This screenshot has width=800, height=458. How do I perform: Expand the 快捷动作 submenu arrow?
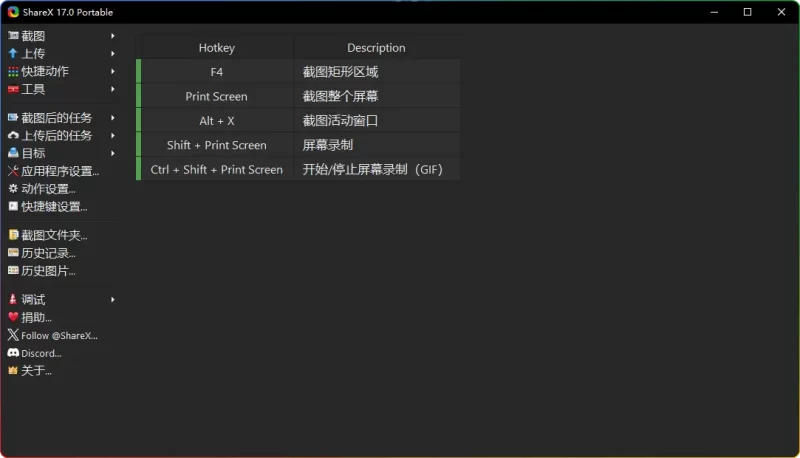(x=113, y=71)
